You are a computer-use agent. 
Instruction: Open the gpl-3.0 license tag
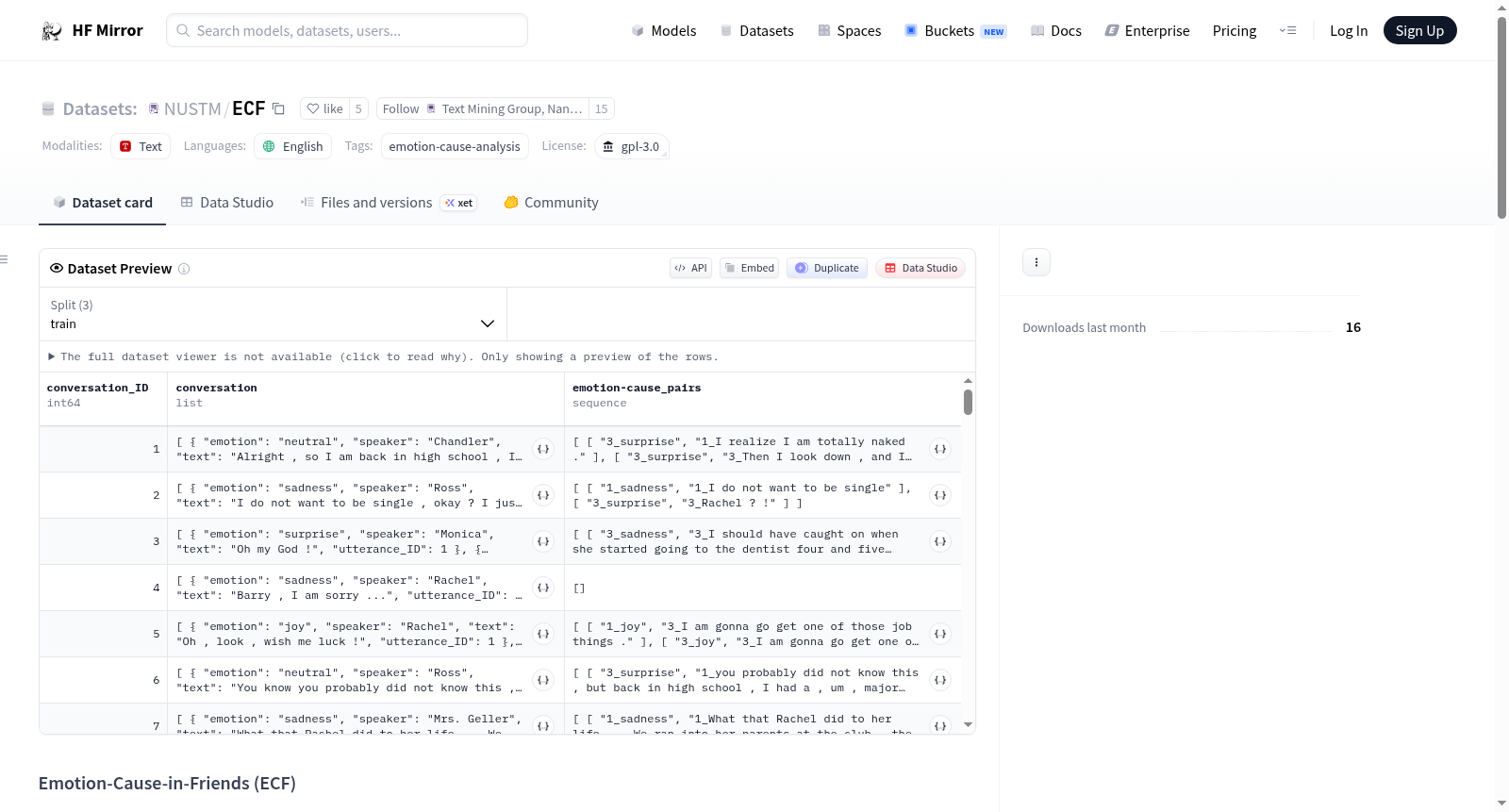[632, 146]
